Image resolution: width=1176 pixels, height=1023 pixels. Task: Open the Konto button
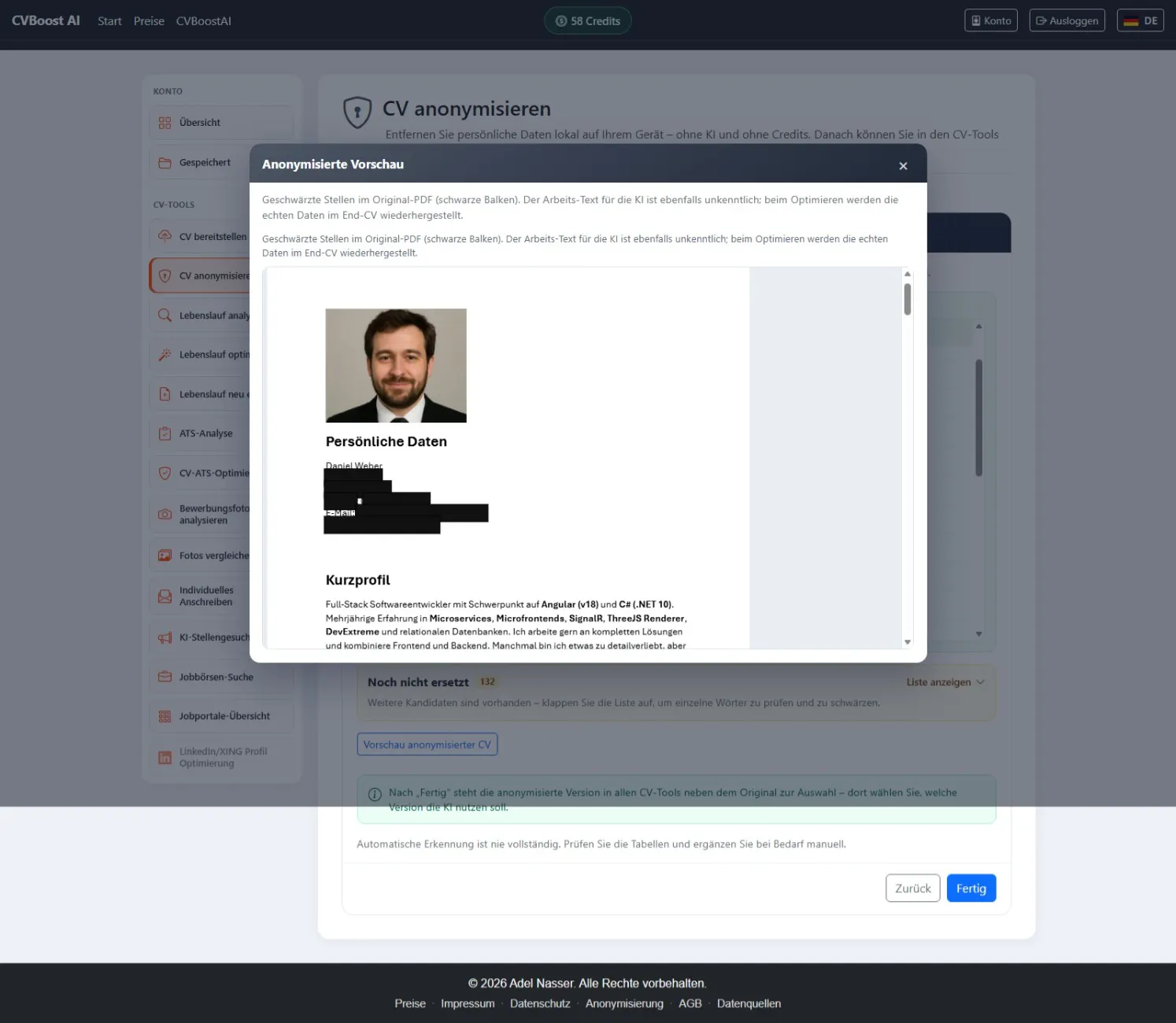991,20
